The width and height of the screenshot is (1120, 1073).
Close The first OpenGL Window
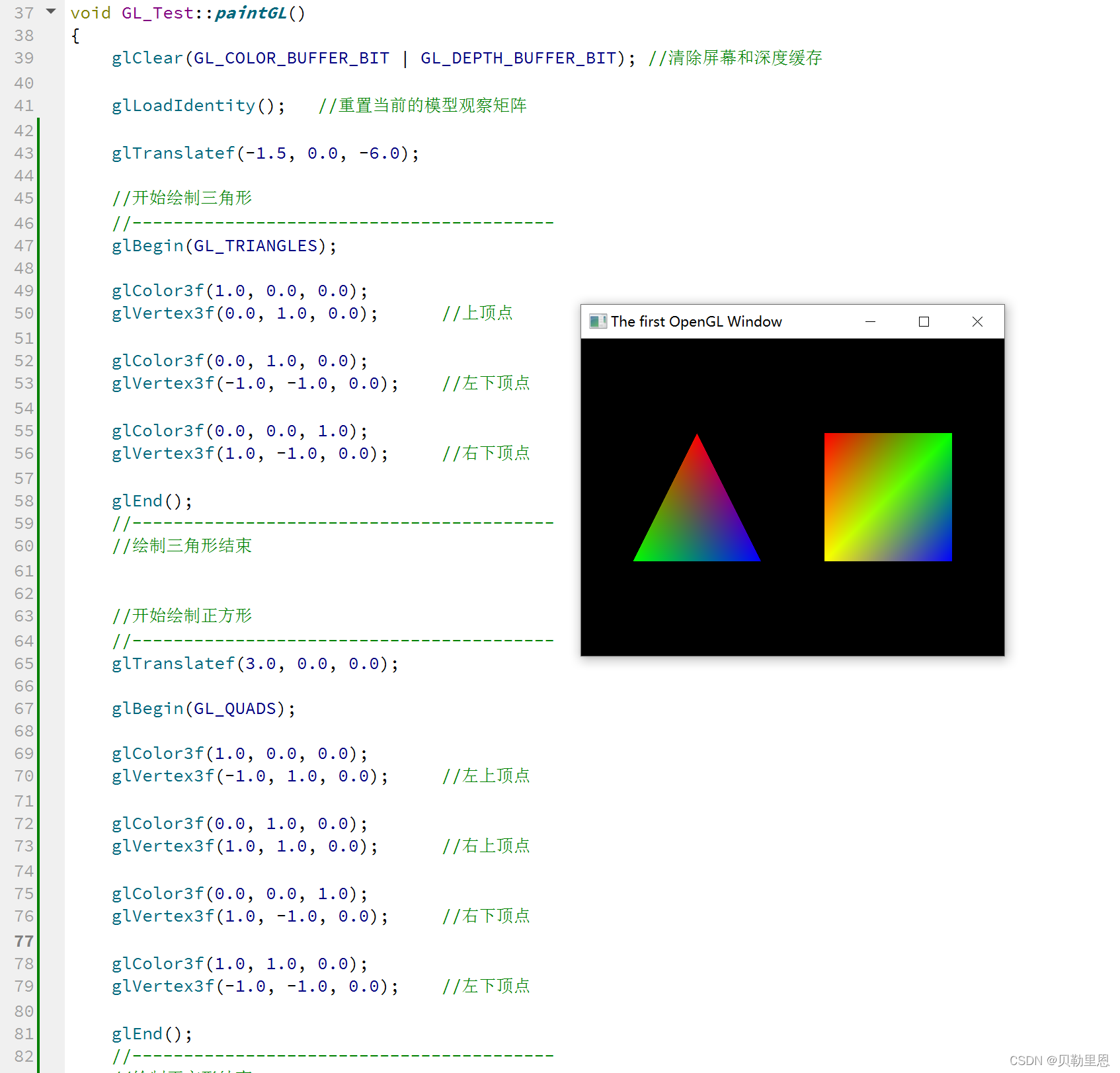977,321
